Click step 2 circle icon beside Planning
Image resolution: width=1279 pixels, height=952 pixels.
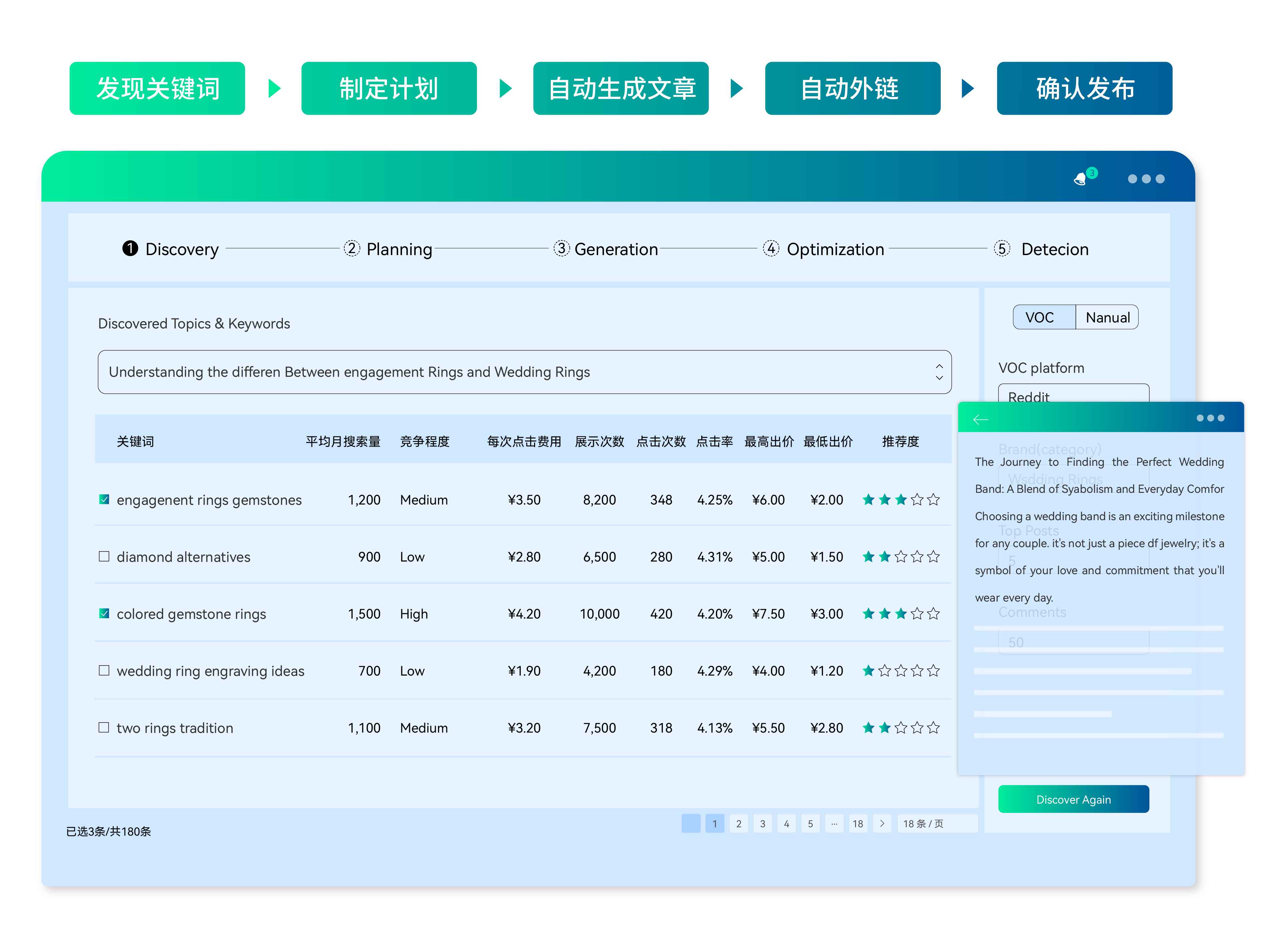point(352,248)
